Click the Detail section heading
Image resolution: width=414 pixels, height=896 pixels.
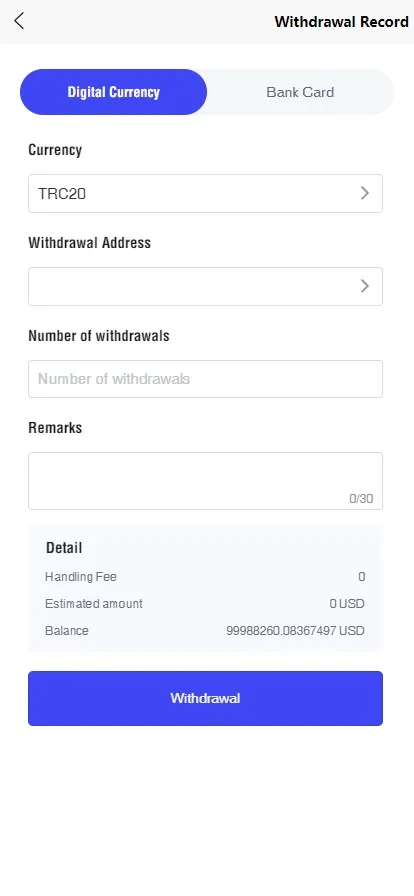64,548
